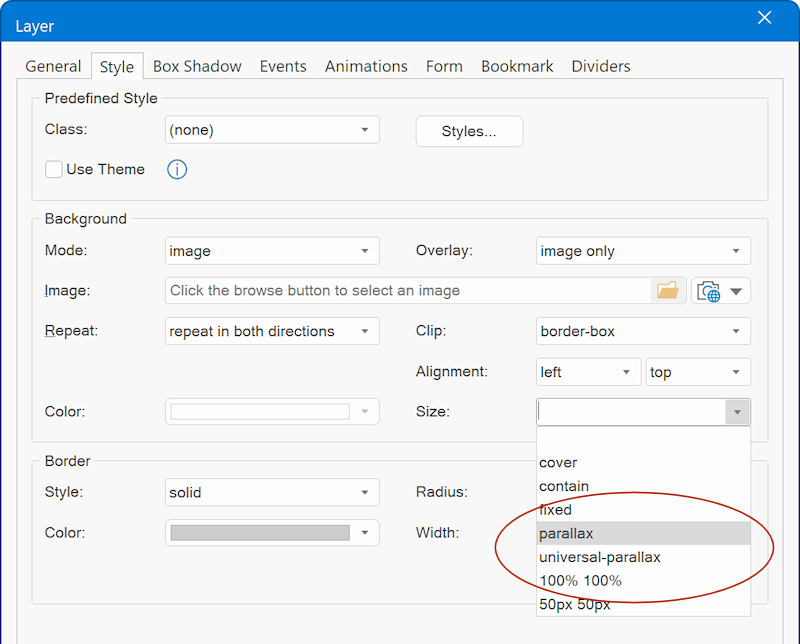Screen dimensions: 800x644
Task: Open the Repeat dropdown
Action: point(271,331)
